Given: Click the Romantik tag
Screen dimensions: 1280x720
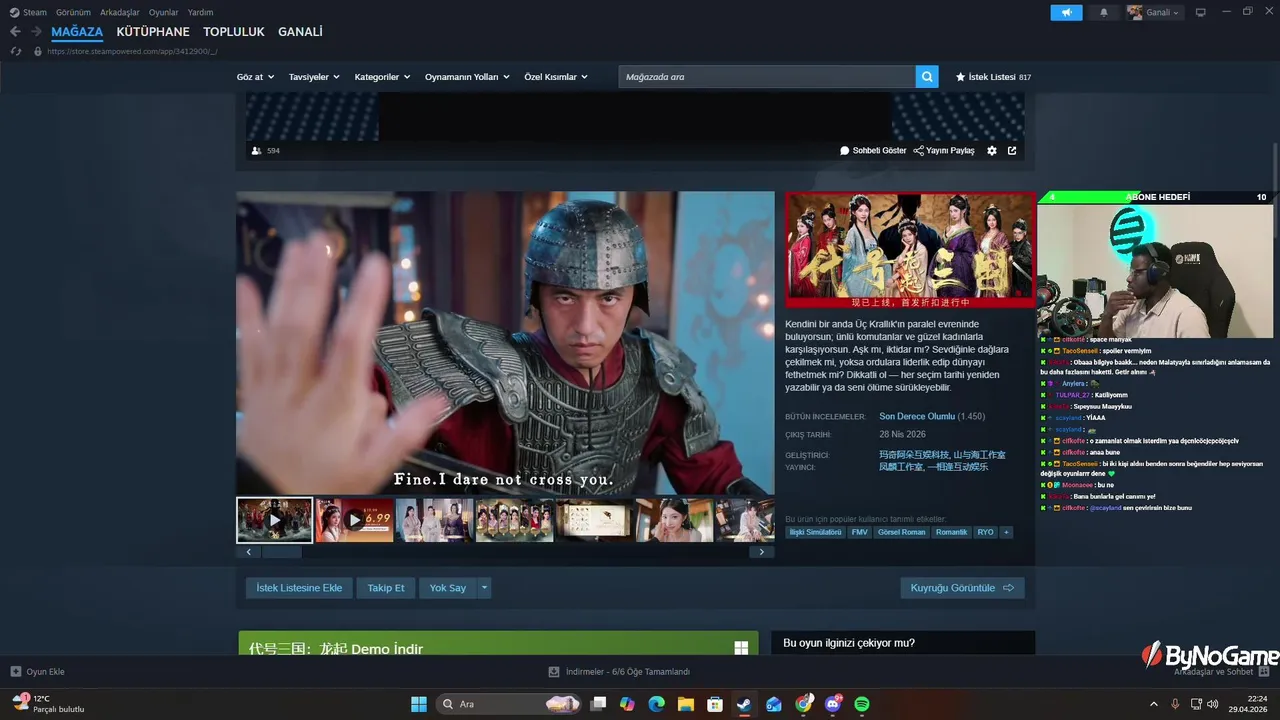Looking at the screenshot, I should 951,532.
